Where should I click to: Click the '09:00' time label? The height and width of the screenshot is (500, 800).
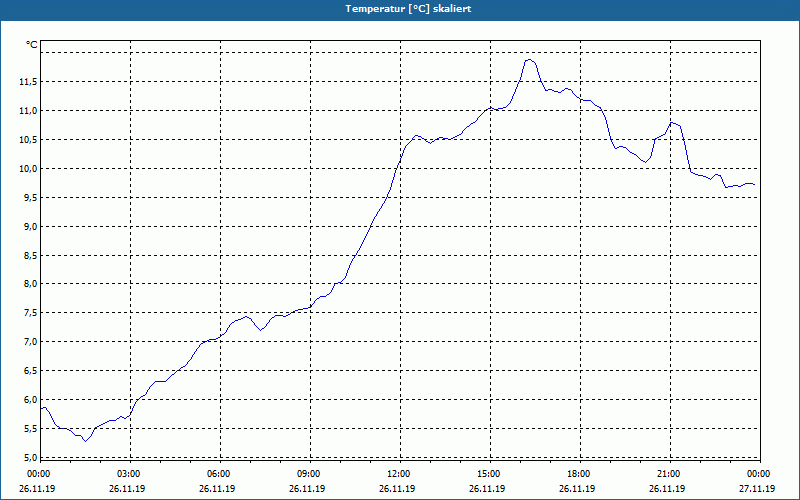click(309, 474)
